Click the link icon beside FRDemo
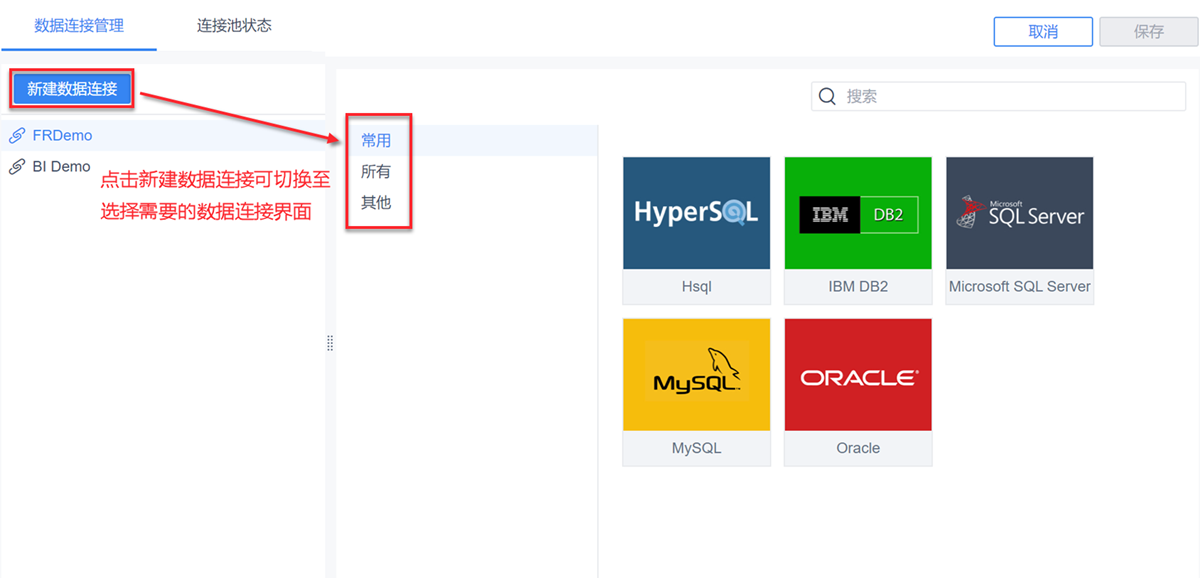This screenshot has width=1200, height=578. pyautogui.click(x=17, y=135)
